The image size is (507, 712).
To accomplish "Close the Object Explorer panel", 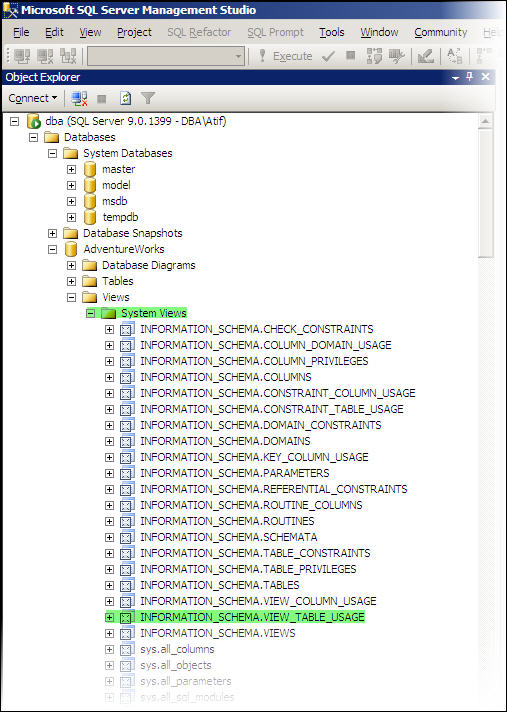I will tap(486, 77).
